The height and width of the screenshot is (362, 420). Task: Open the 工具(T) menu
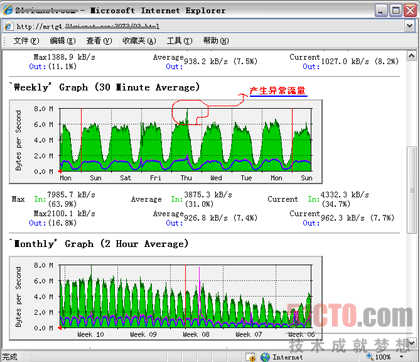click(x=179, y=41)
